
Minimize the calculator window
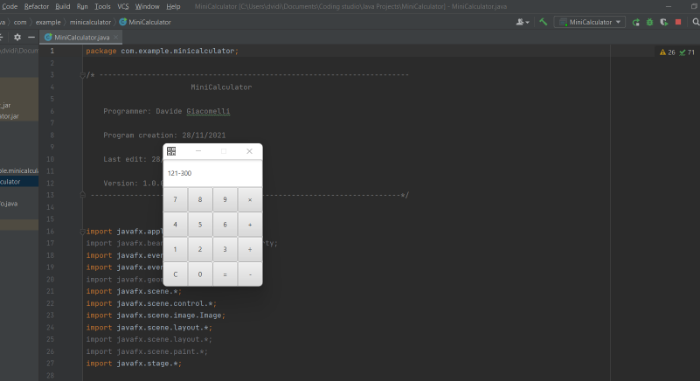tap(198, 151)
